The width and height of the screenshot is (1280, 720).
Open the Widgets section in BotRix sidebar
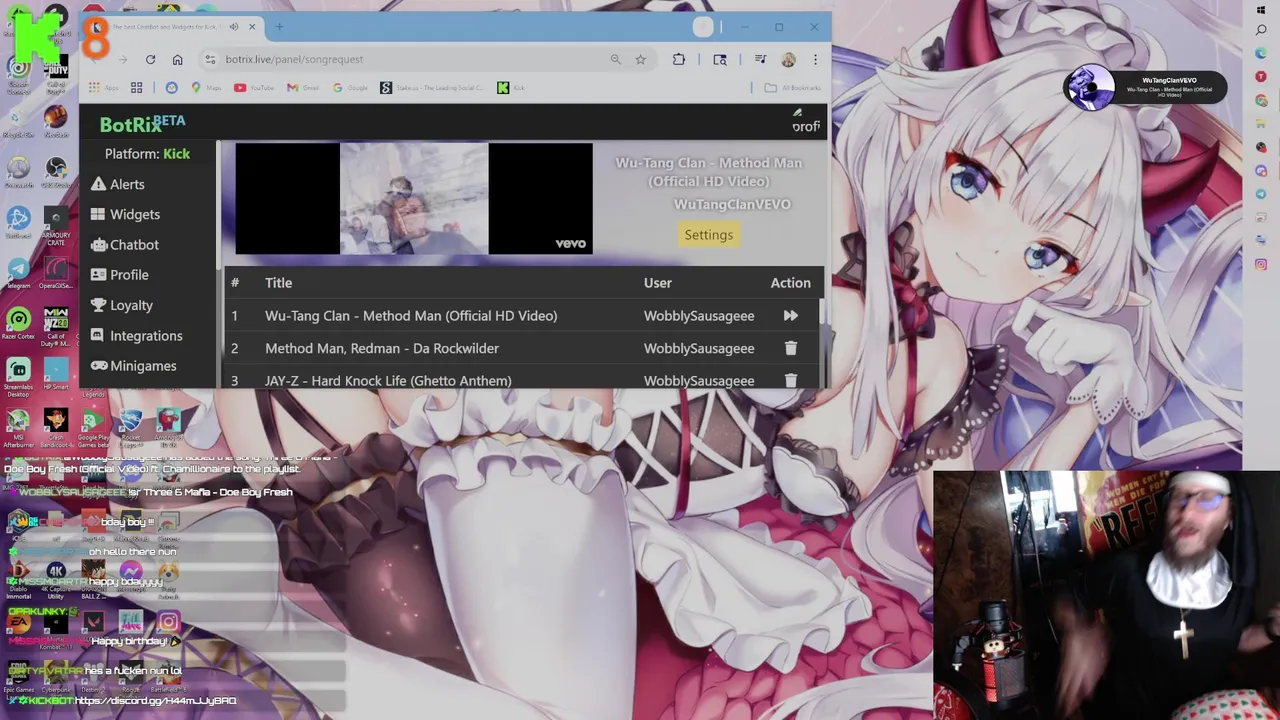point(124,214)
